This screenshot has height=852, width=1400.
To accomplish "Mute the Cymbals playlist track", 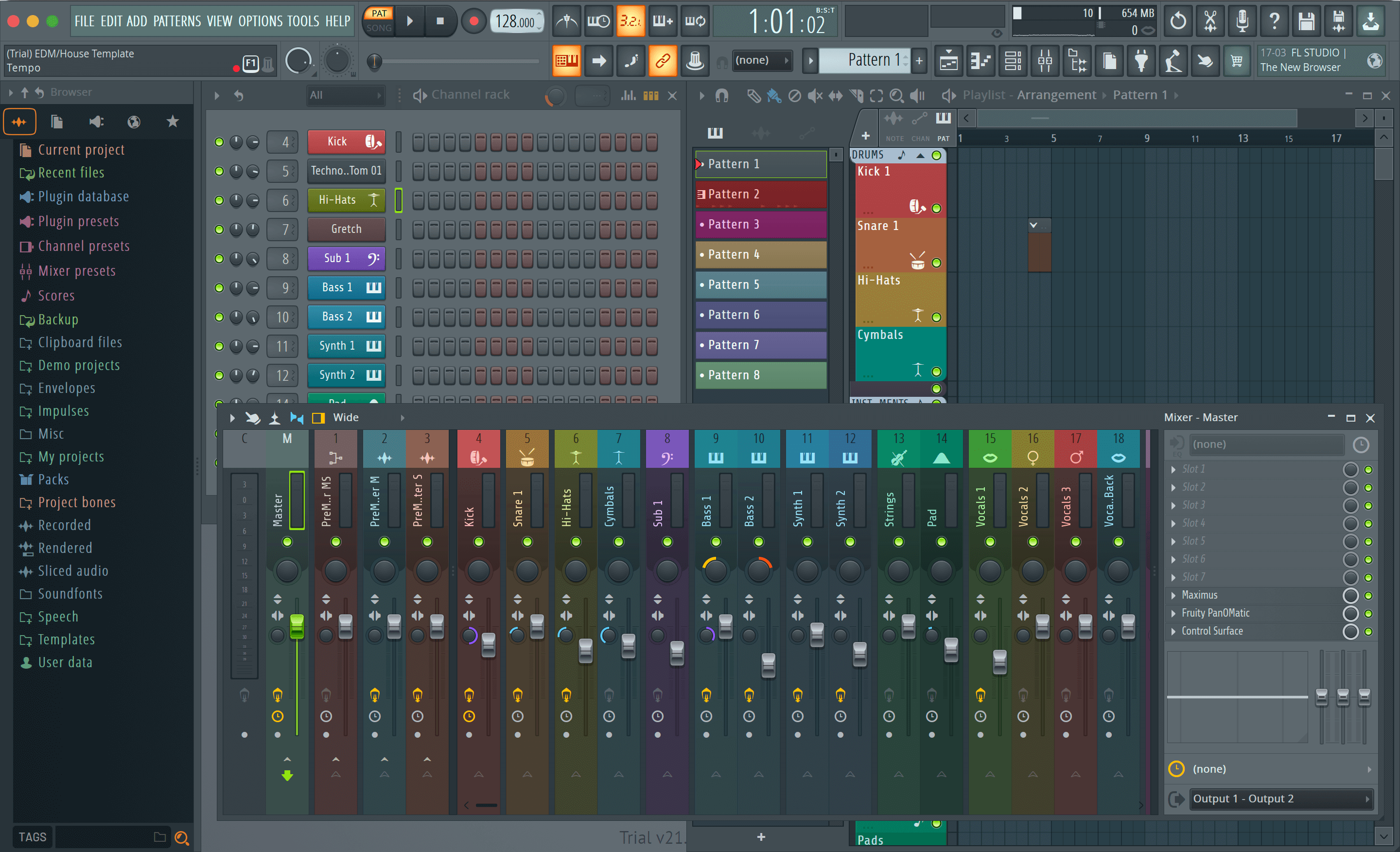I will [936, 372].
